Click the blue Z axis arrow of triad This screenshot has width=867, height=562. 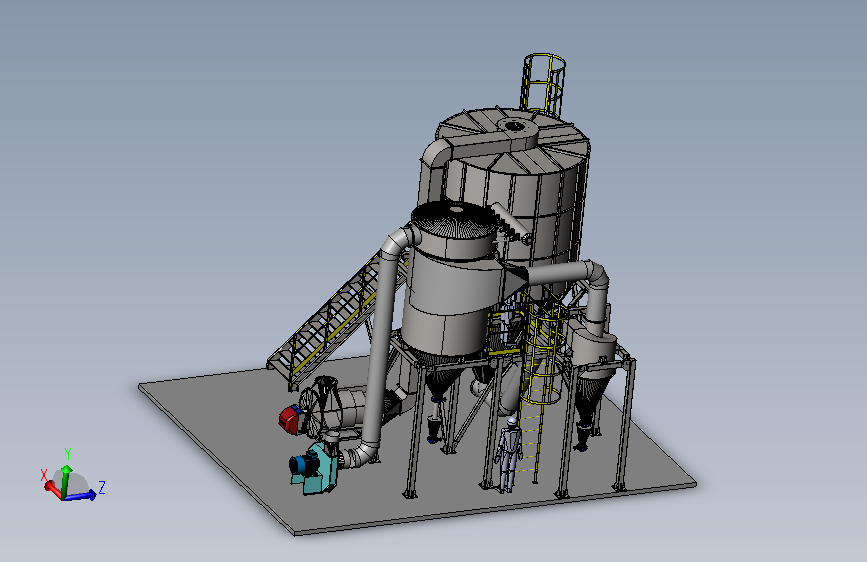pyautogui.click(x=81, y=496)
